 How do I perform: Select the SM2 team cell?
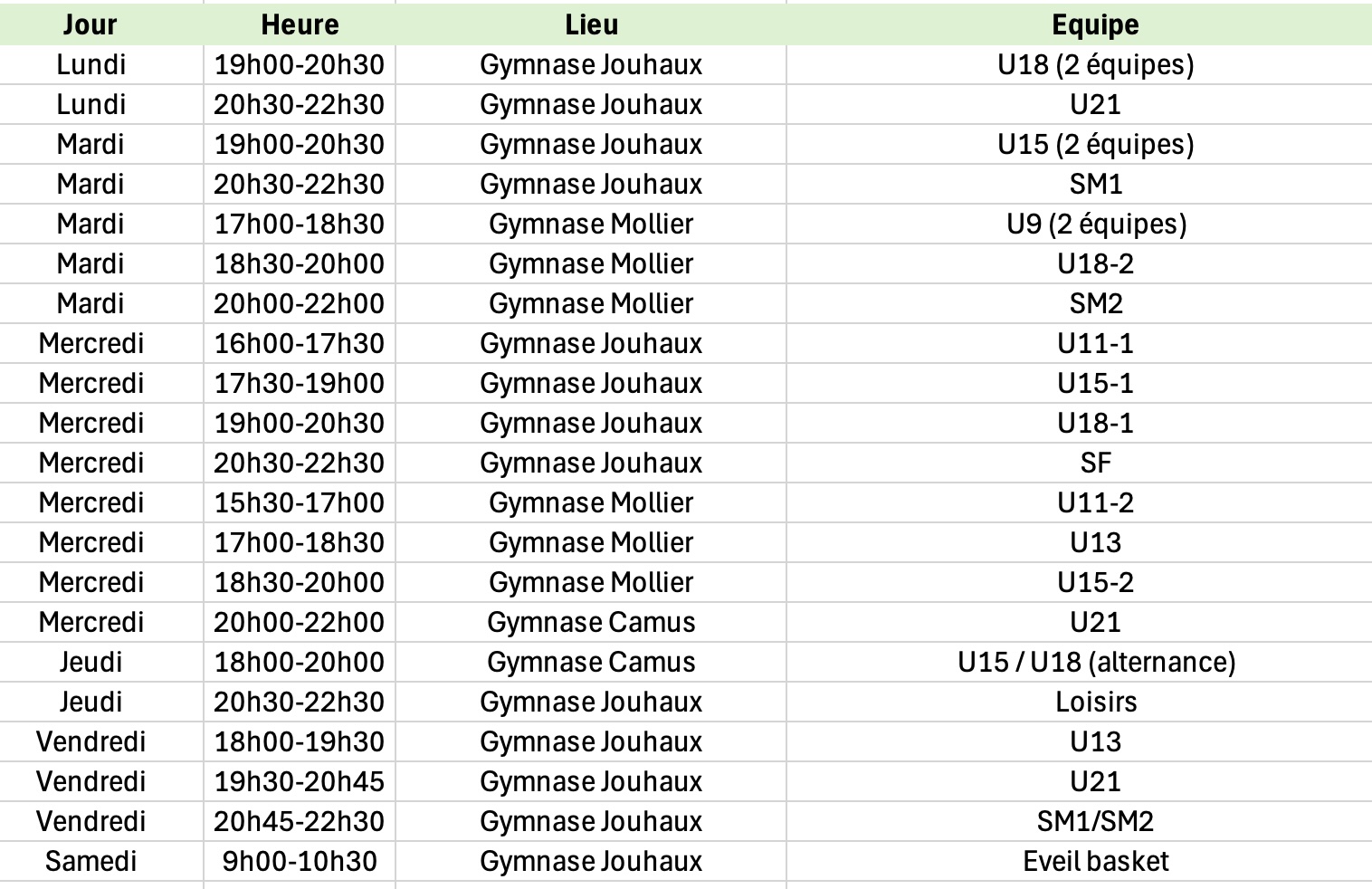click(x=1095, y=303)
